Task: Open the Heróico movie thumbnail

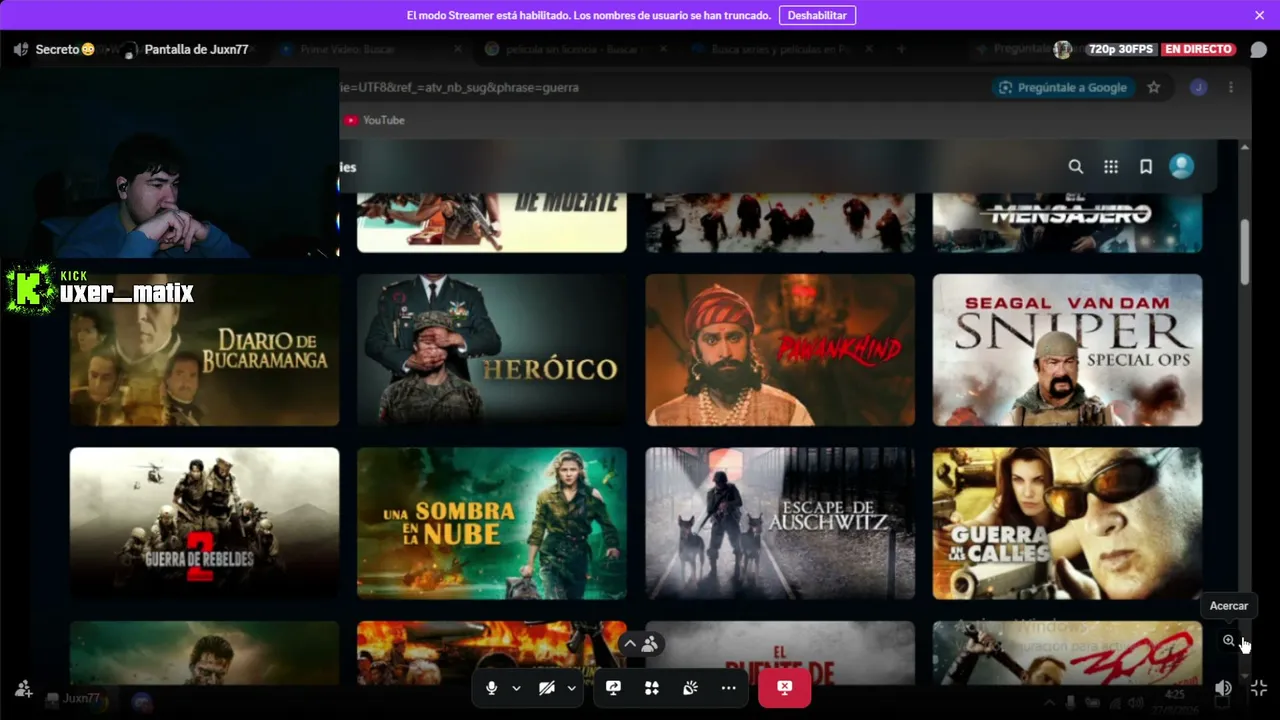Action: (x=492, y=350)
